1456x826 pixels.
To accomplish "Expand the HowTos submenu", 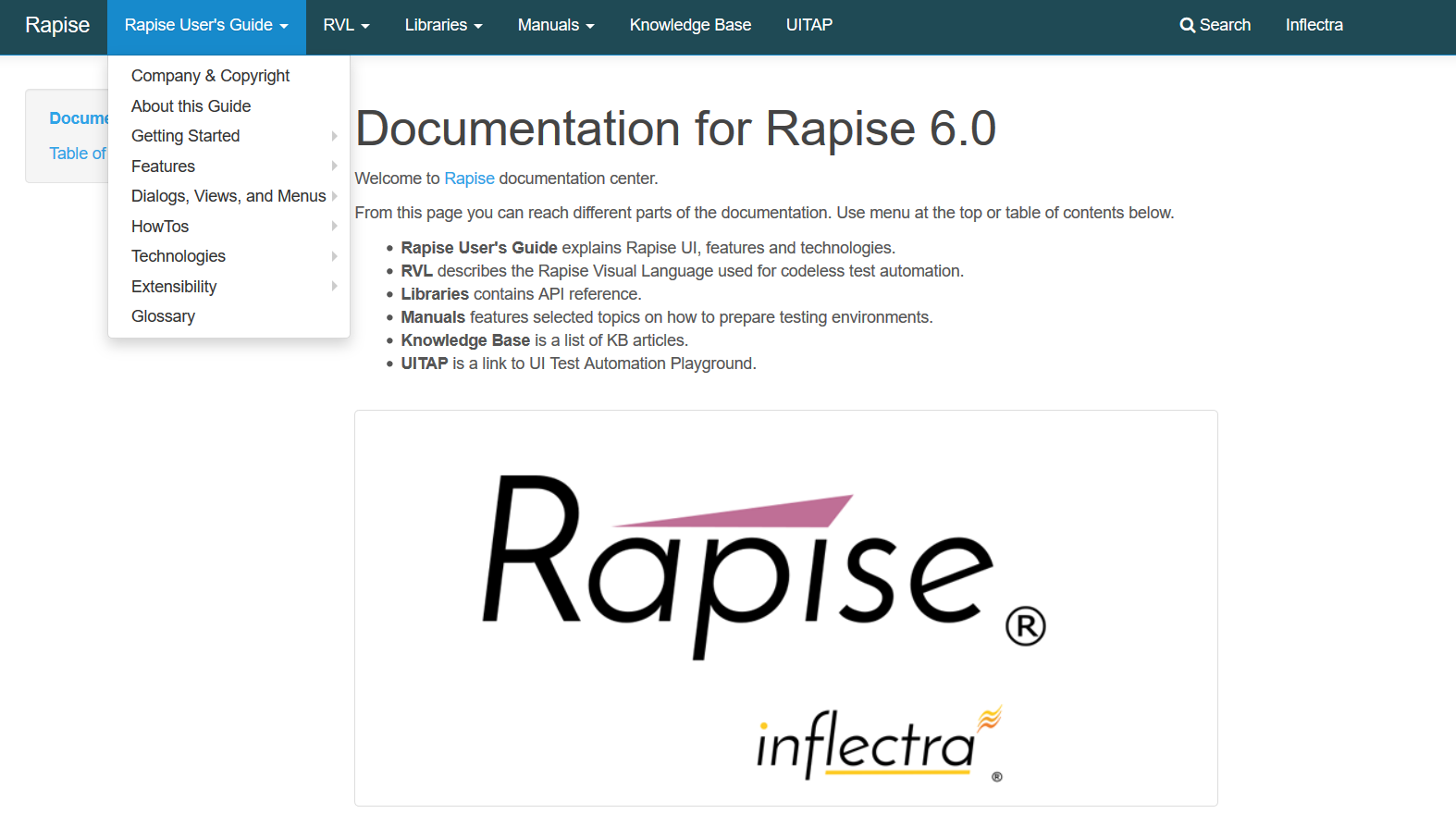I will pos(160,227).
